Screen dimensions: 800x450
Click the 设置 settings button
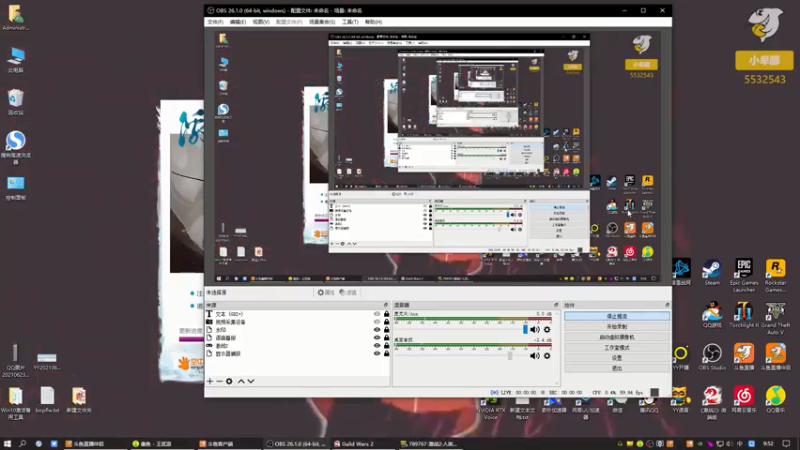617,358
